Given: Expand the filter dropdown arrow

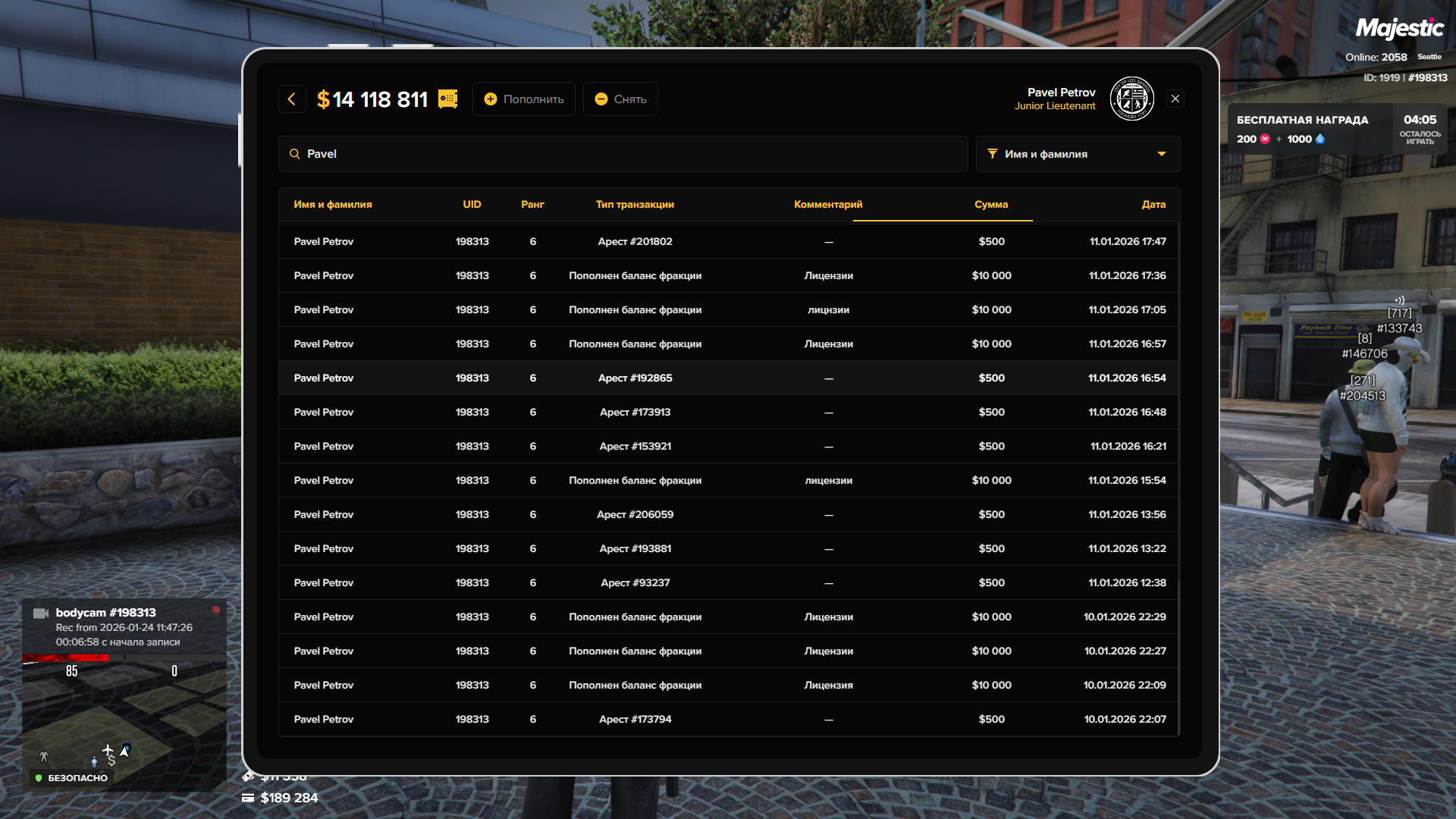Looking at the screenshot, I should pyautogui.click(x=1162, y=154).
